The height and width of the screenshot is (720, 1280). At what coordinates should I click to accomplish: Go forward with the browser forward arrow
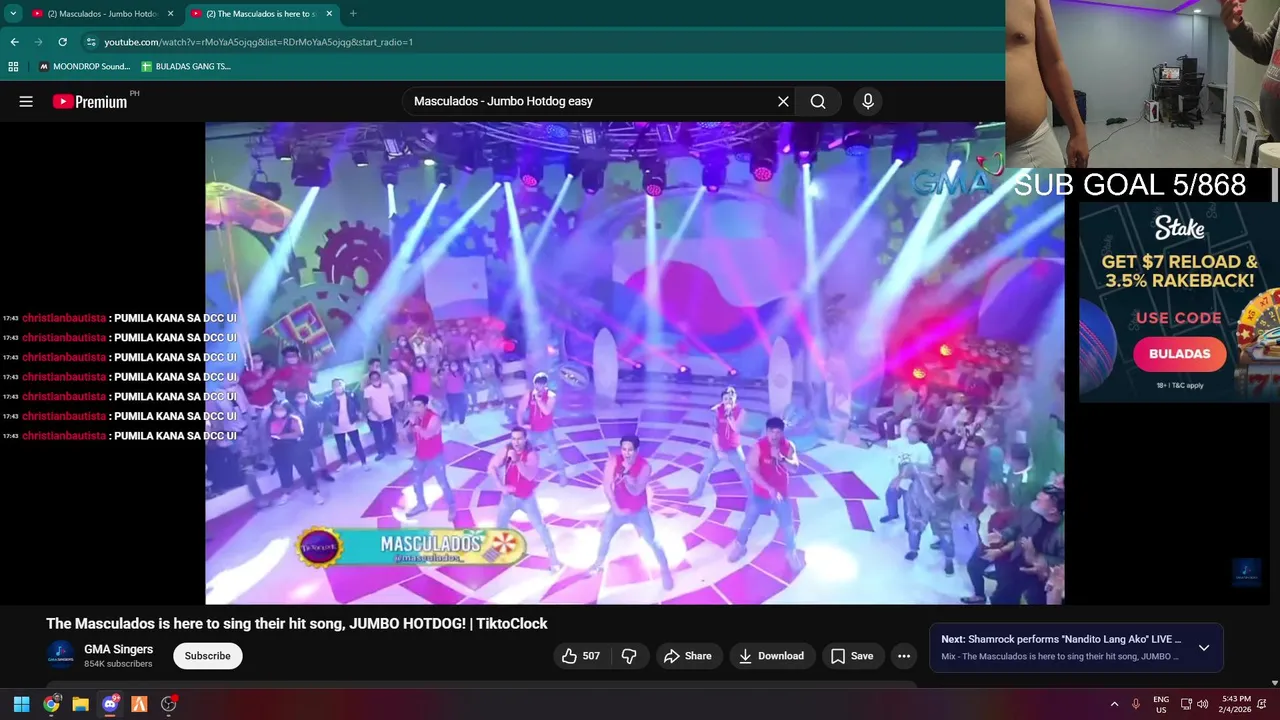click(39, 42)
